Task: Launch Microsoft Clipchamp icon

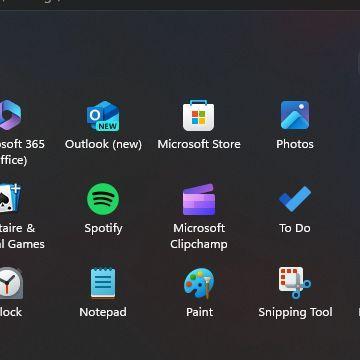Action: pos(199,199)
